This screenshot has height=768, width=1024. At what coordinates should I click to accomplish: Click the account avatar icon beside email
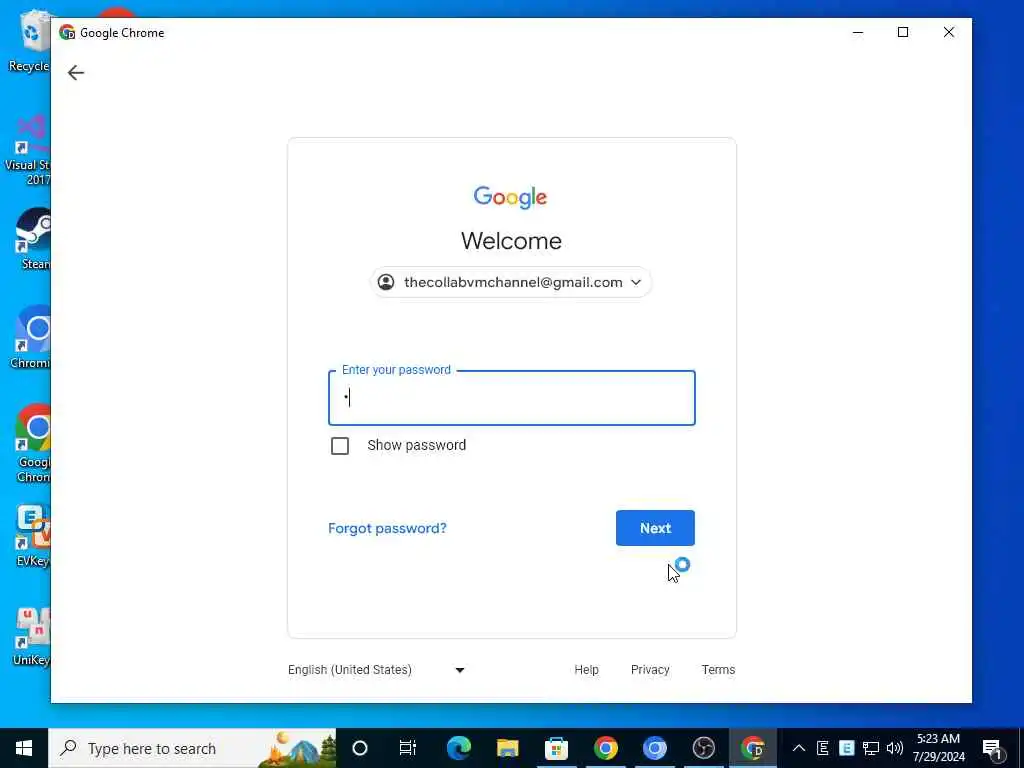[386, 282]
